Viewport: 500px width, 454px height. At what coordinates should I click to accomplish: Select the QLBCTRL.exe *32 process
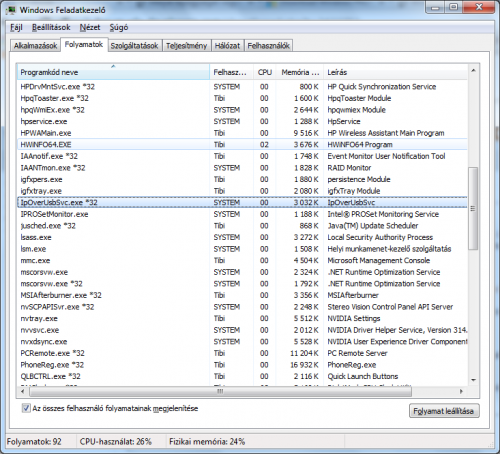tap(242, 376)
